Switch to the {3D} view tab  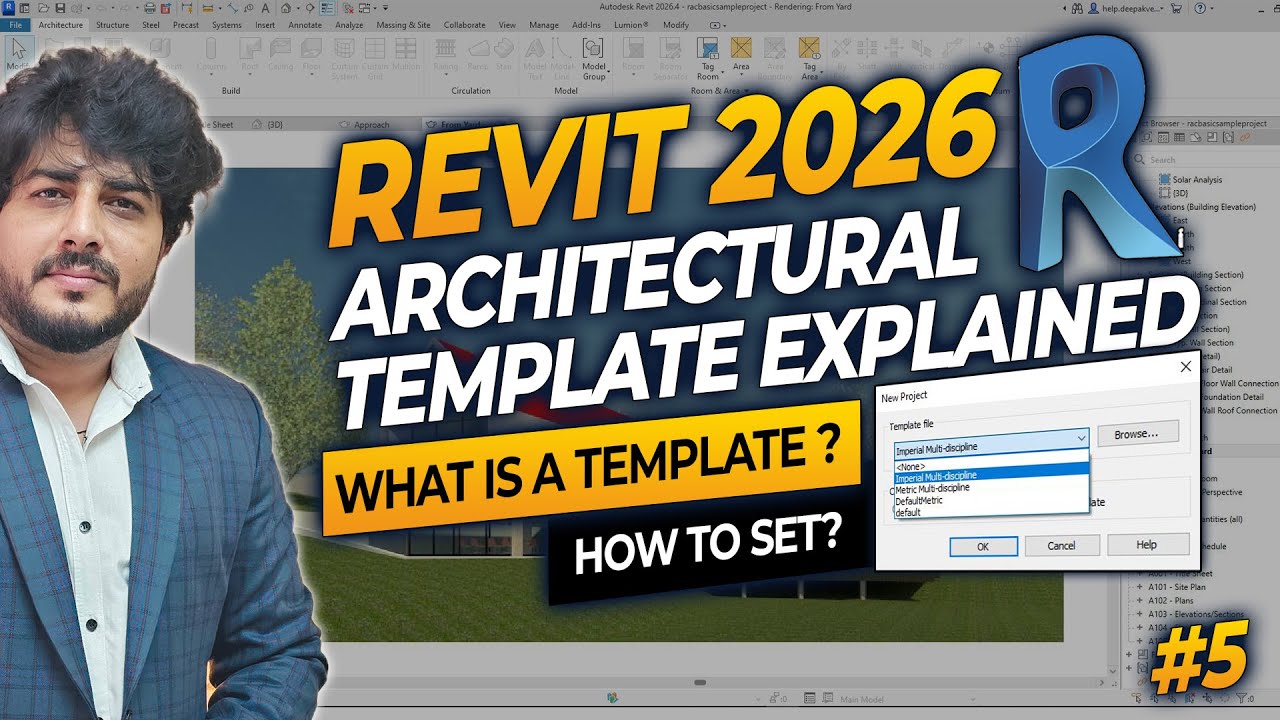(269, 125)
